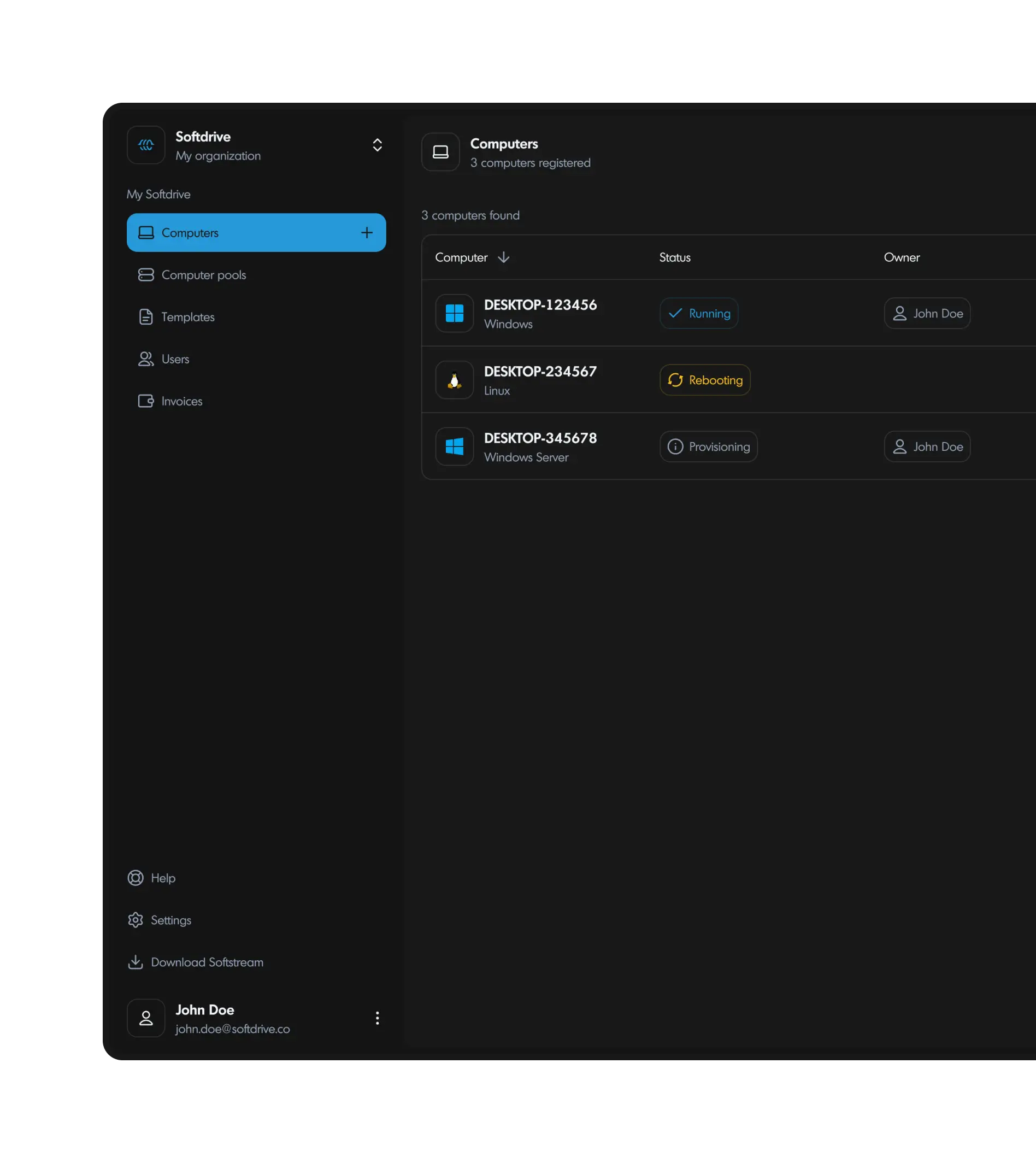Viewport: 1036px width, 1163px height.
Task: Toggle the Computer column sort arrow
Action: tap(504, 257)
